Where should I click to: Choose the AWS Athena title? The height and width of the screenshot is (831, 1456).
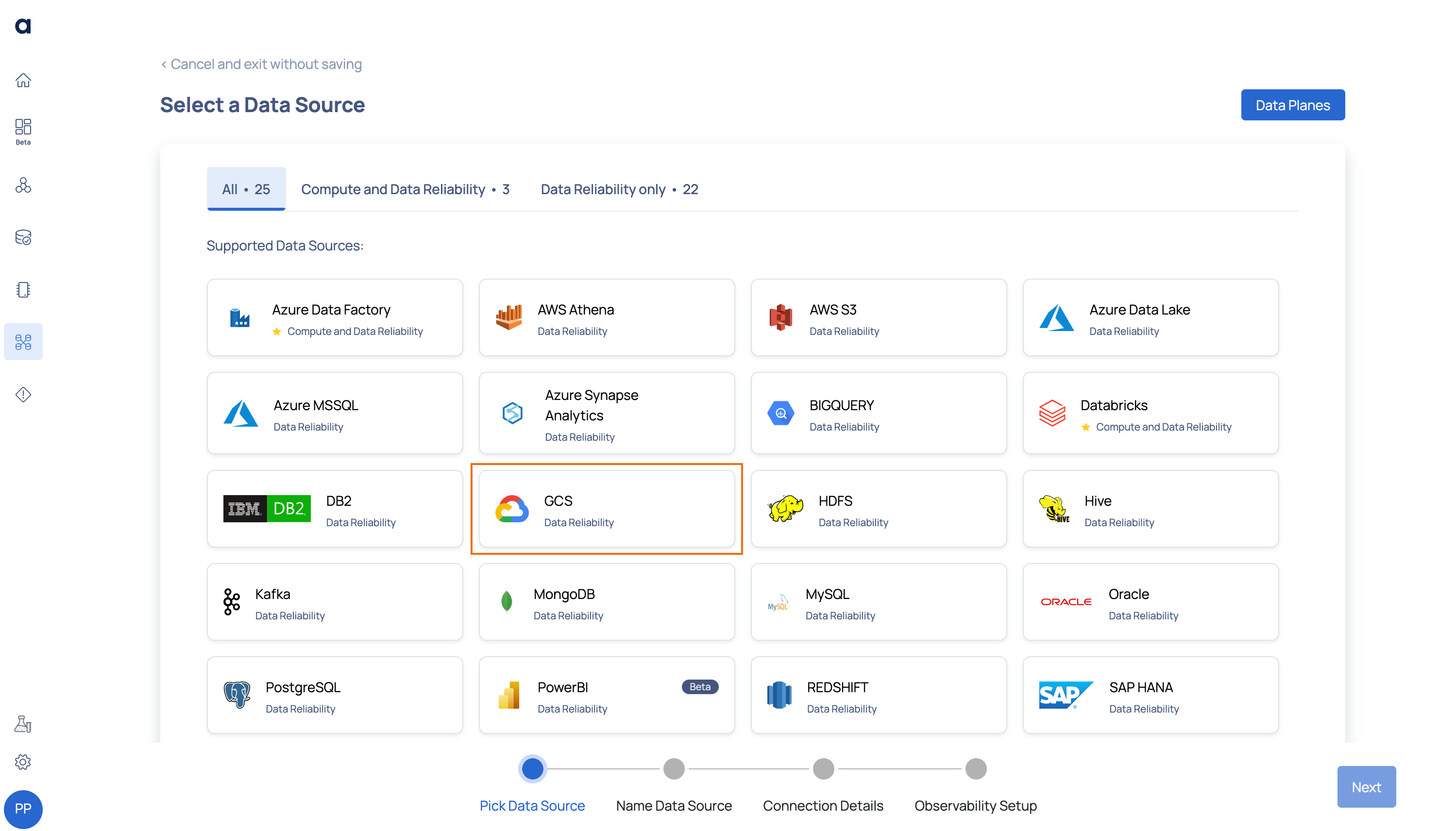[576, 309]
